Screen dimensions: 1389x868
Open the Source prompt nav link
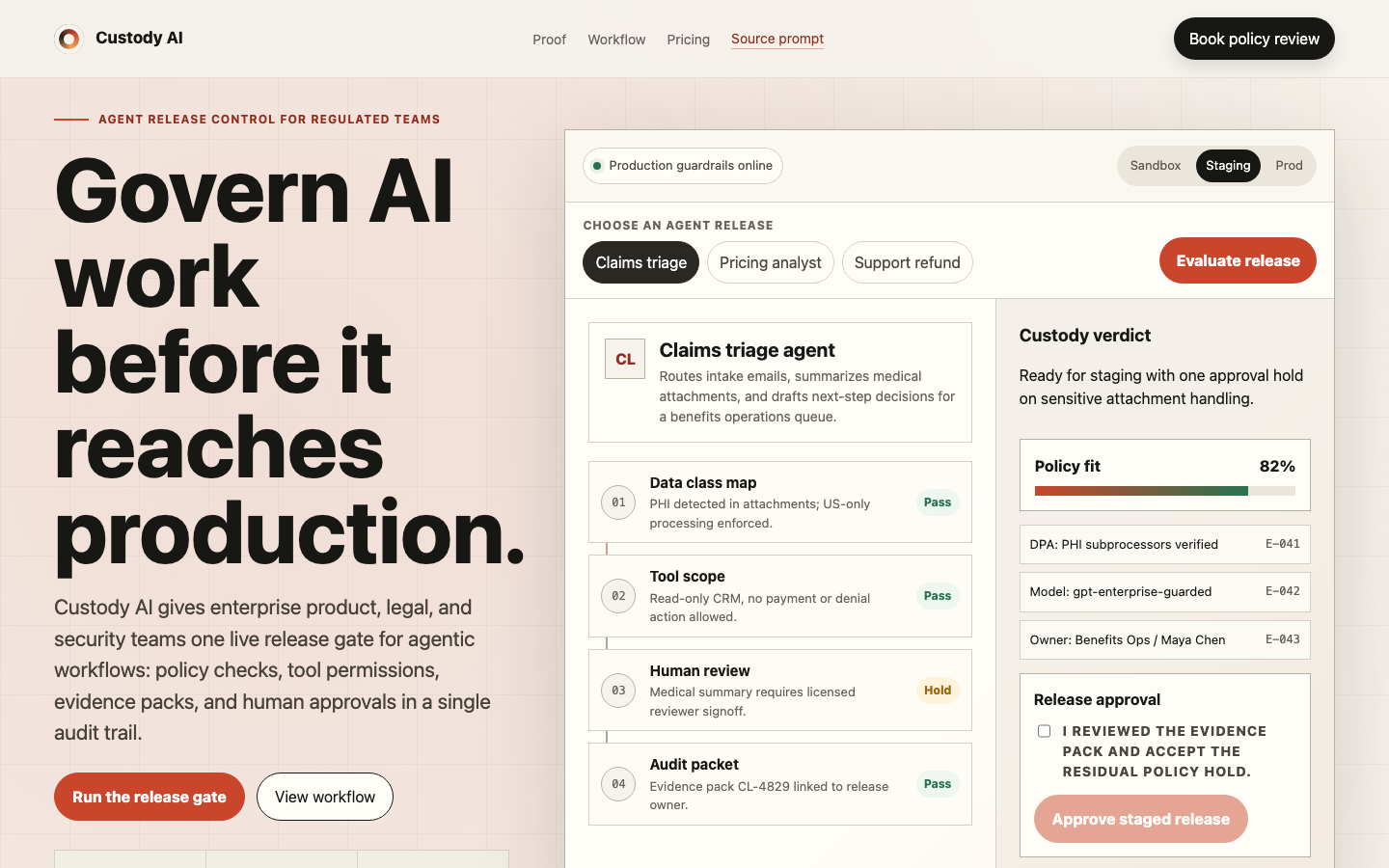pos(777,39)
